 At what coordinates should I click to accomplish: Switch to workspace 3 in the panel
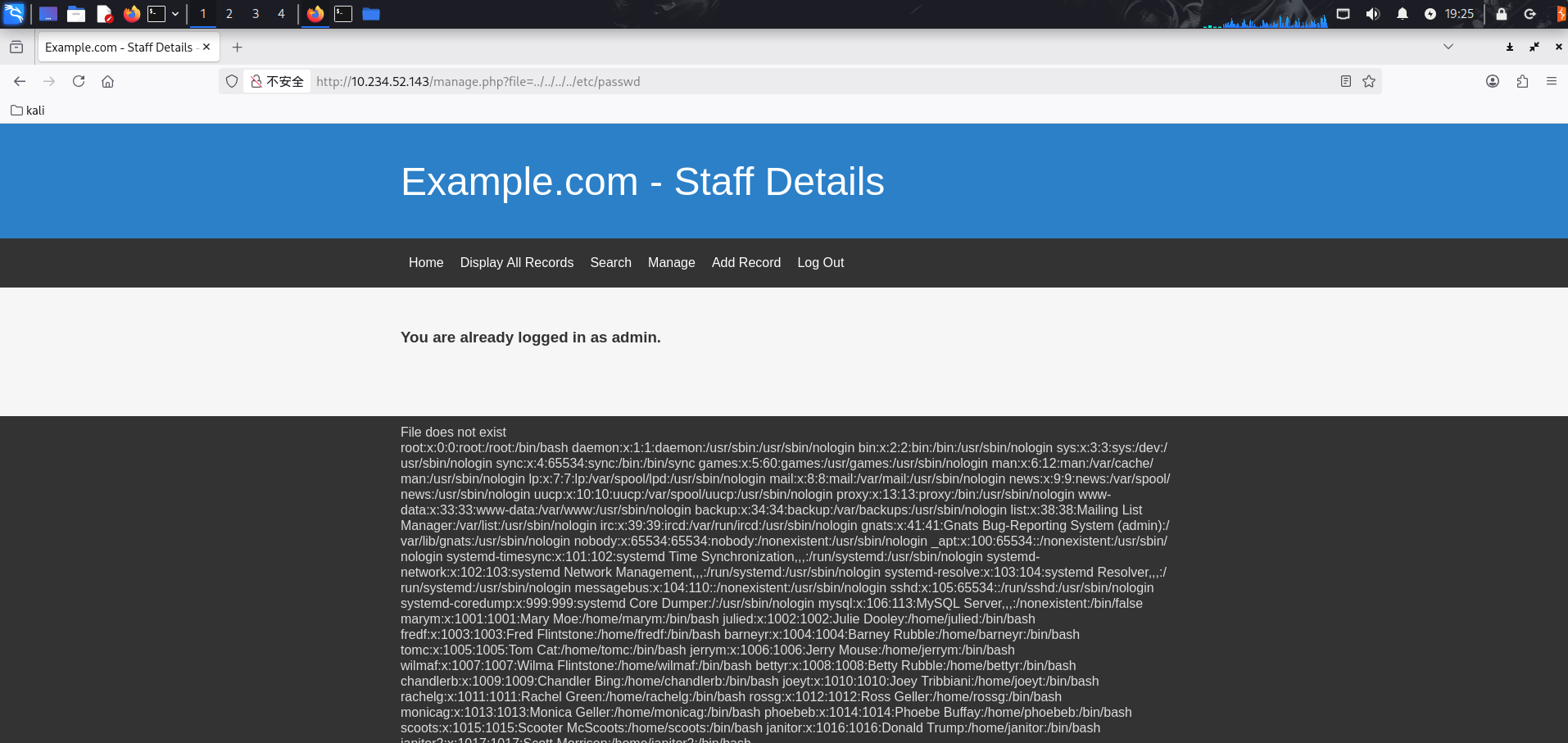click(256, 14)
